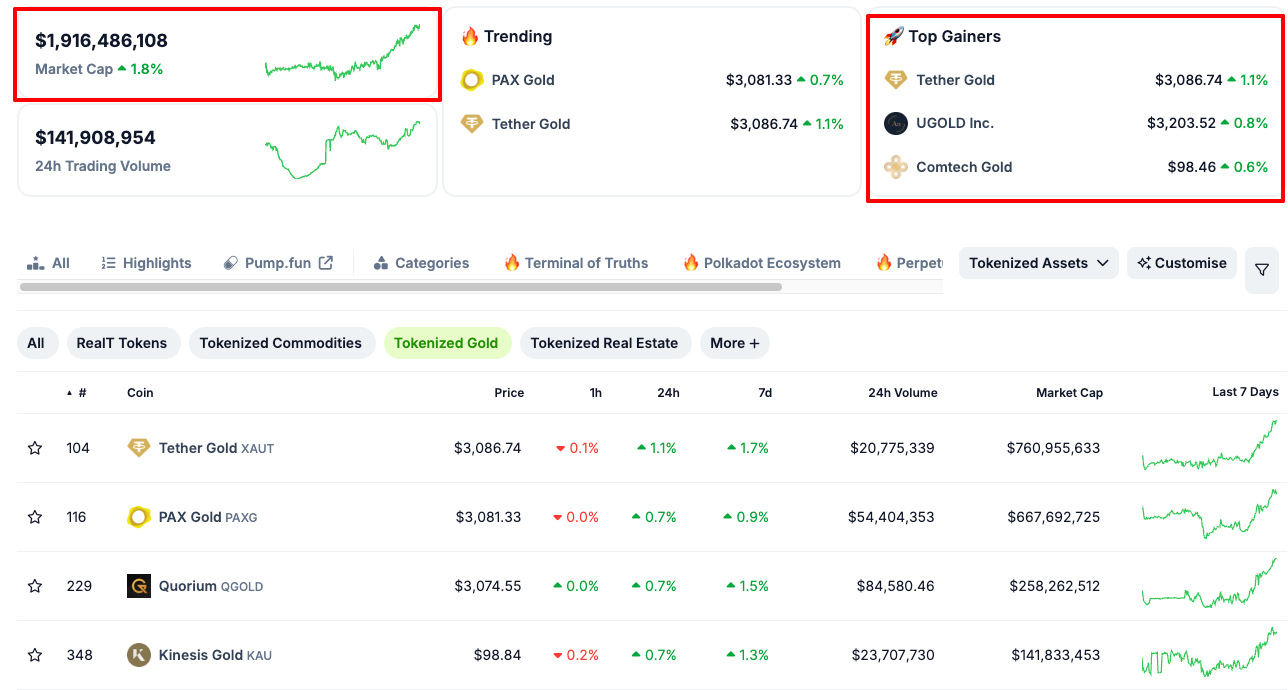1288x690 pixels.
Task: Star Quorium QGOLD as favorite
Action: (35, 586)
